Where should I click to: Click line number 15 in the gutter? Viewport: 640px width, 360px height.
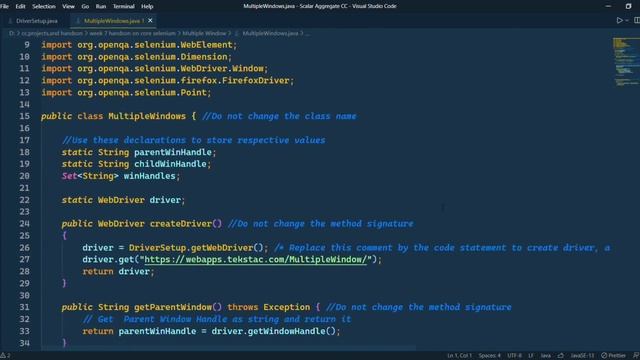(24, 116)
